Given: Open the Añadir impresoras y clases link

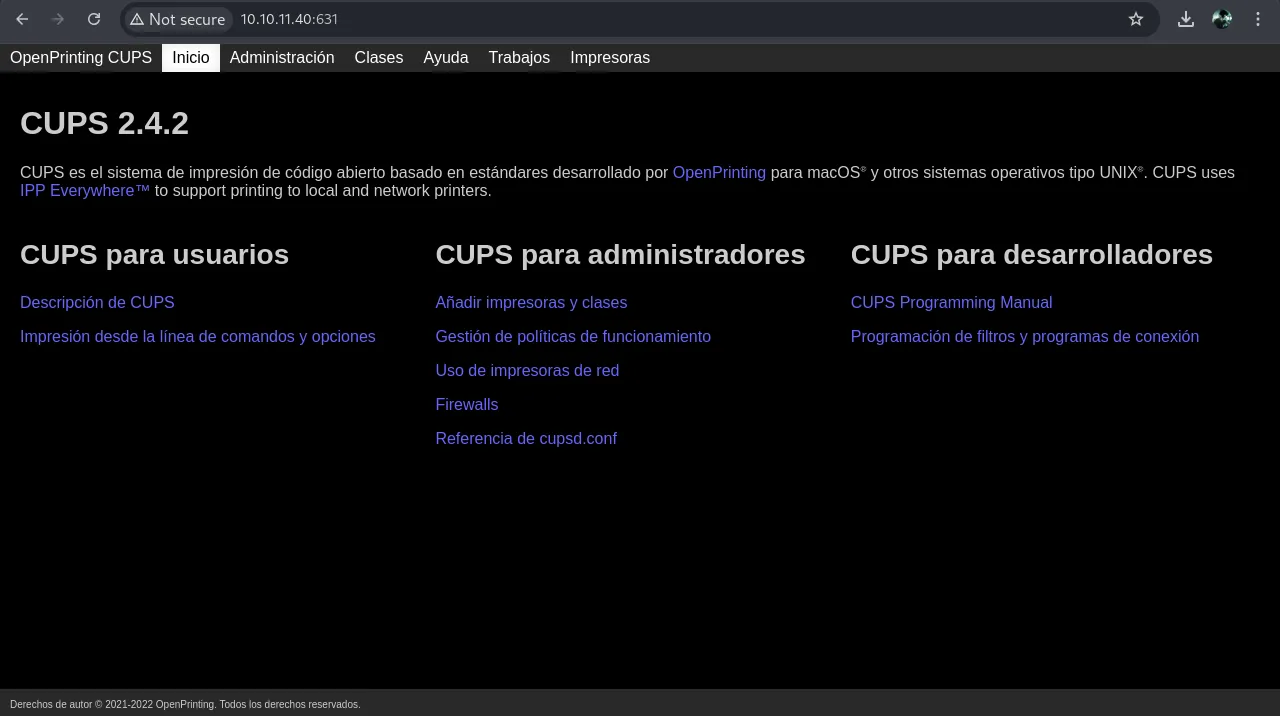Looking at the screenshot, I should click(x=531, y=302).
